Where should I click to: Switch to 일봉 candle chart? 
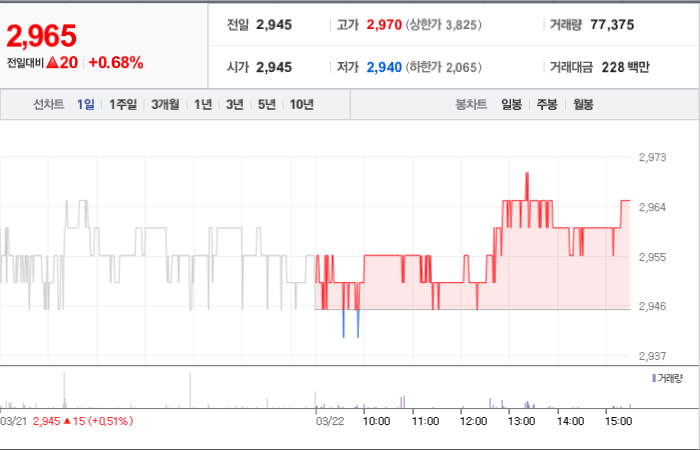[511, 104]
